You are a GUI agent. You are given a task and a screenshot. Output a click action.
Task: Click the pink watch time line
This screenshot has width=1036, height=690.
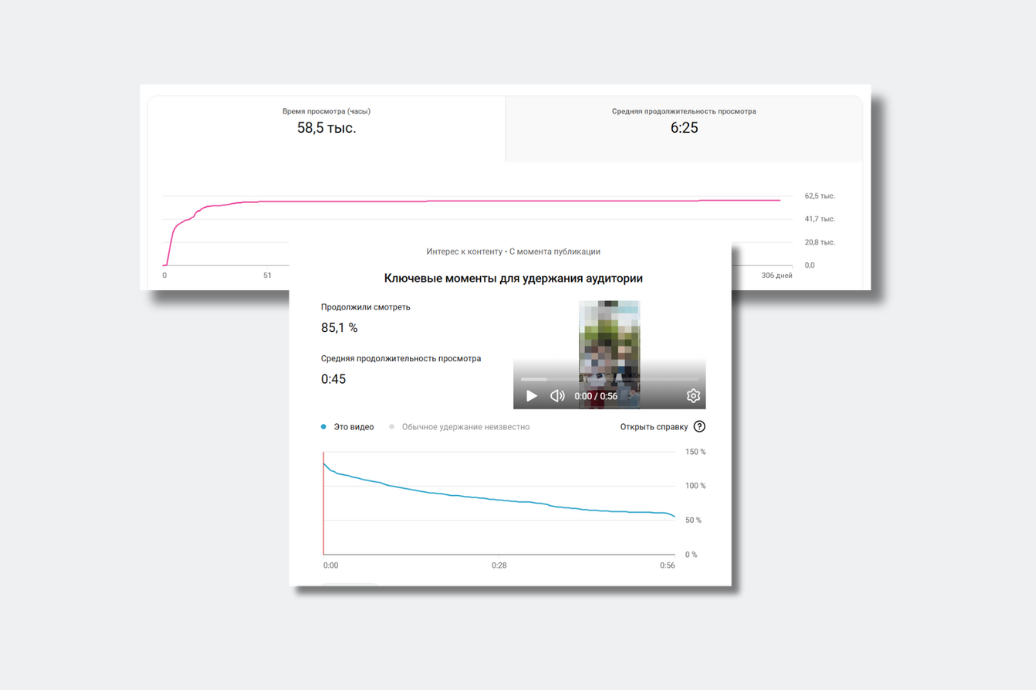click(x=500, y=201)
